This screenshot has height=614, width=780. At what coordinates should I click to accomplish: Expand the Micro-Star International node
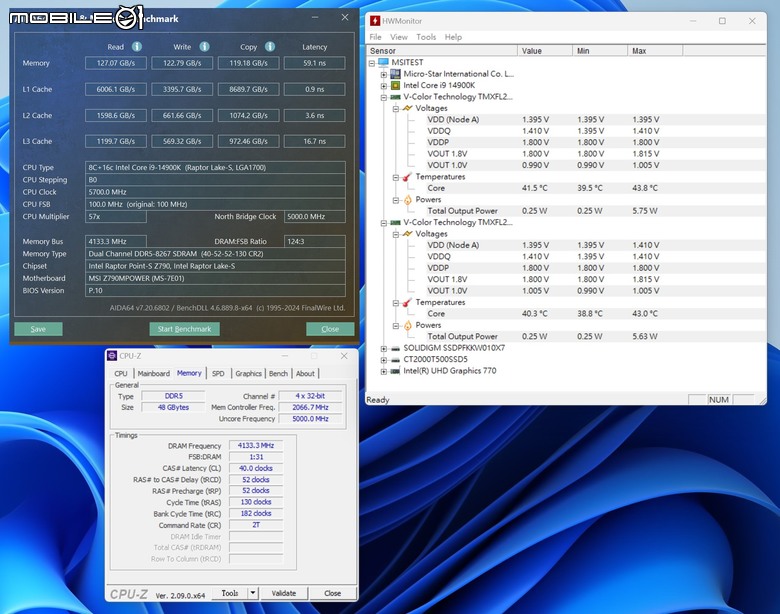click(384, 74)
